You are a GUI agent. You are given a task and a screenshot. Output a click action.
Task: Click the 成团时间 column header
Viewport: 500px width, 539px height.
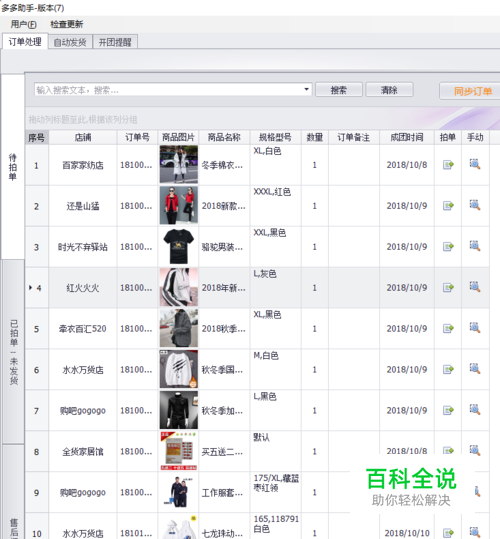tap(407, 138)
